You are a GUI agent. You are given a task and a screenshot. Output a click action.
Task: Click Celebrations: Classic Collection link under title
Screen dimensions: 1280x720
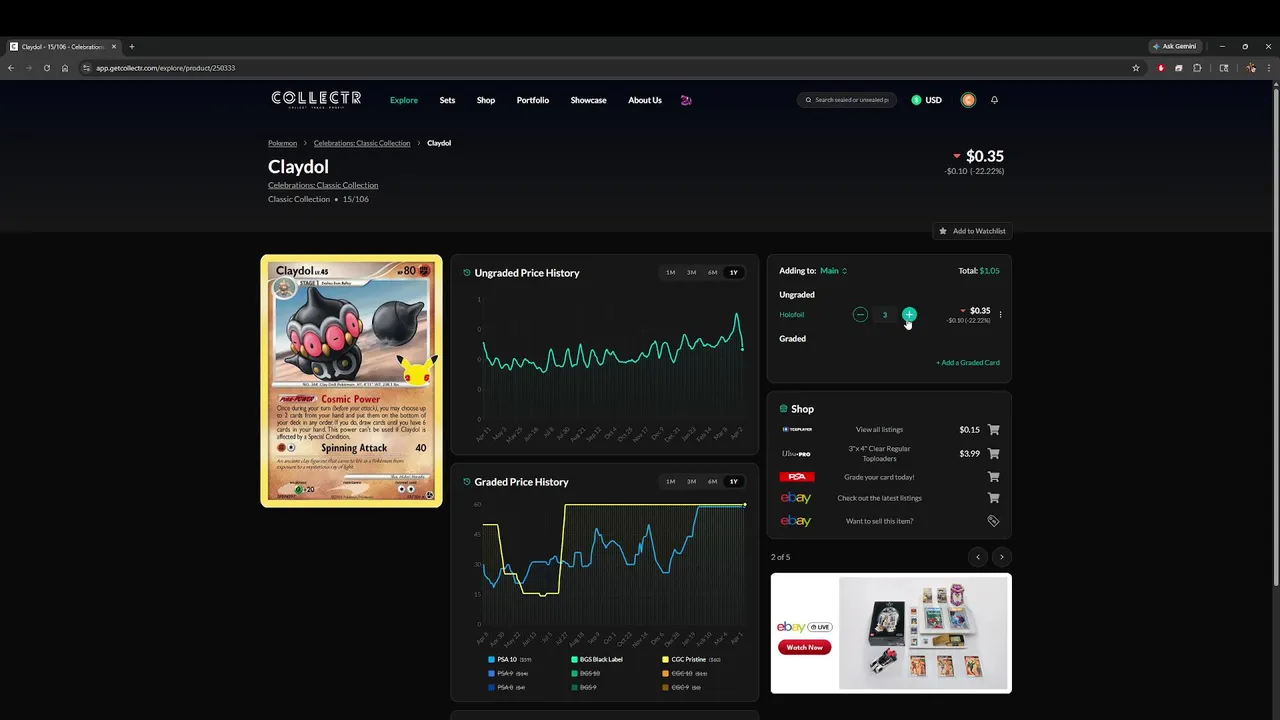323,185
